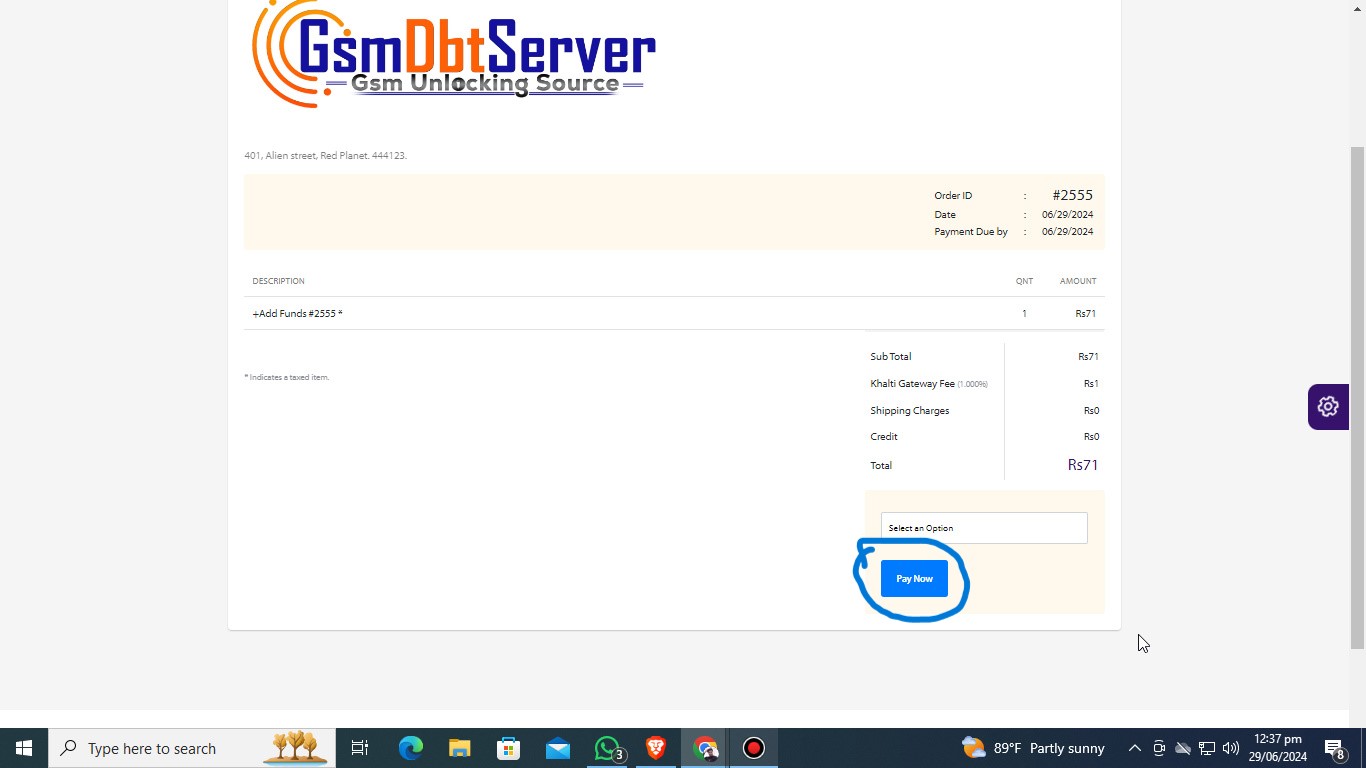This screenshot has height=768, width=1366.
Task: Click the GsmDbtServer logo
Action: (453, 55)
